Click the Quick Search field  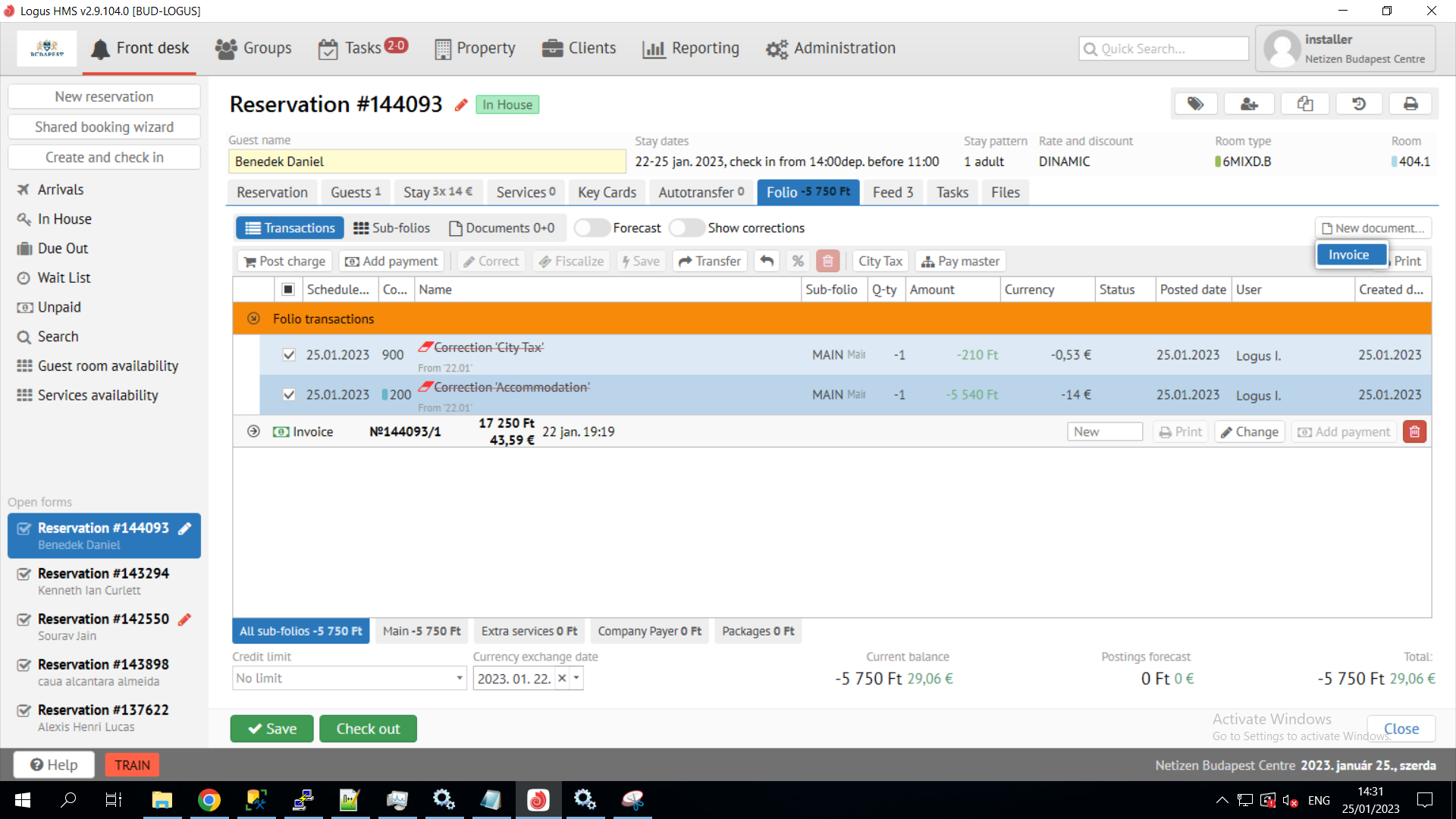[x=1163, y=49]
